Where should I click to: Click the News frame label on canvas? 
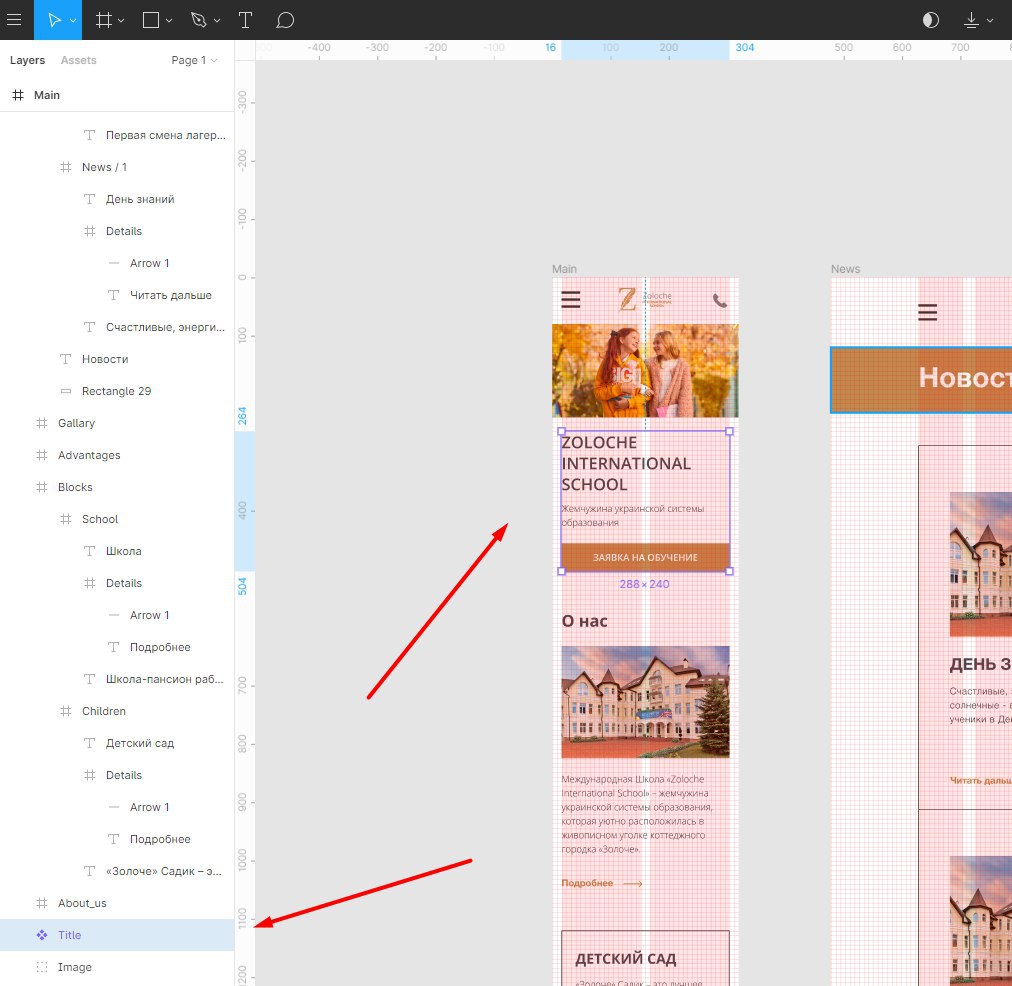click(845, 269)
